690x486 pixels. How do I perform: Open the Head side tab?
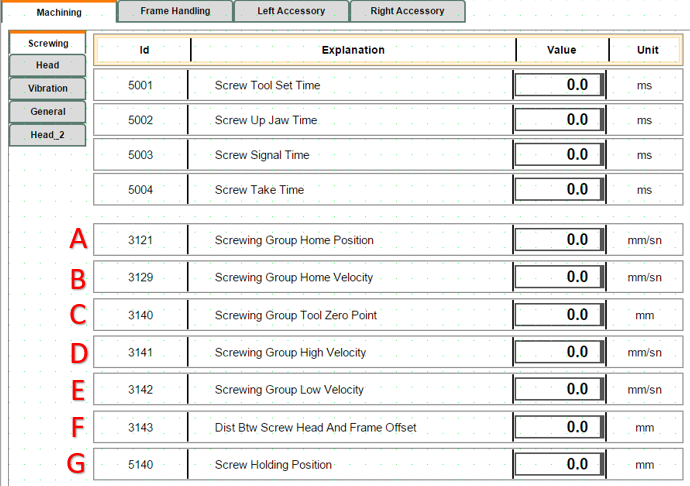point(48,66)
